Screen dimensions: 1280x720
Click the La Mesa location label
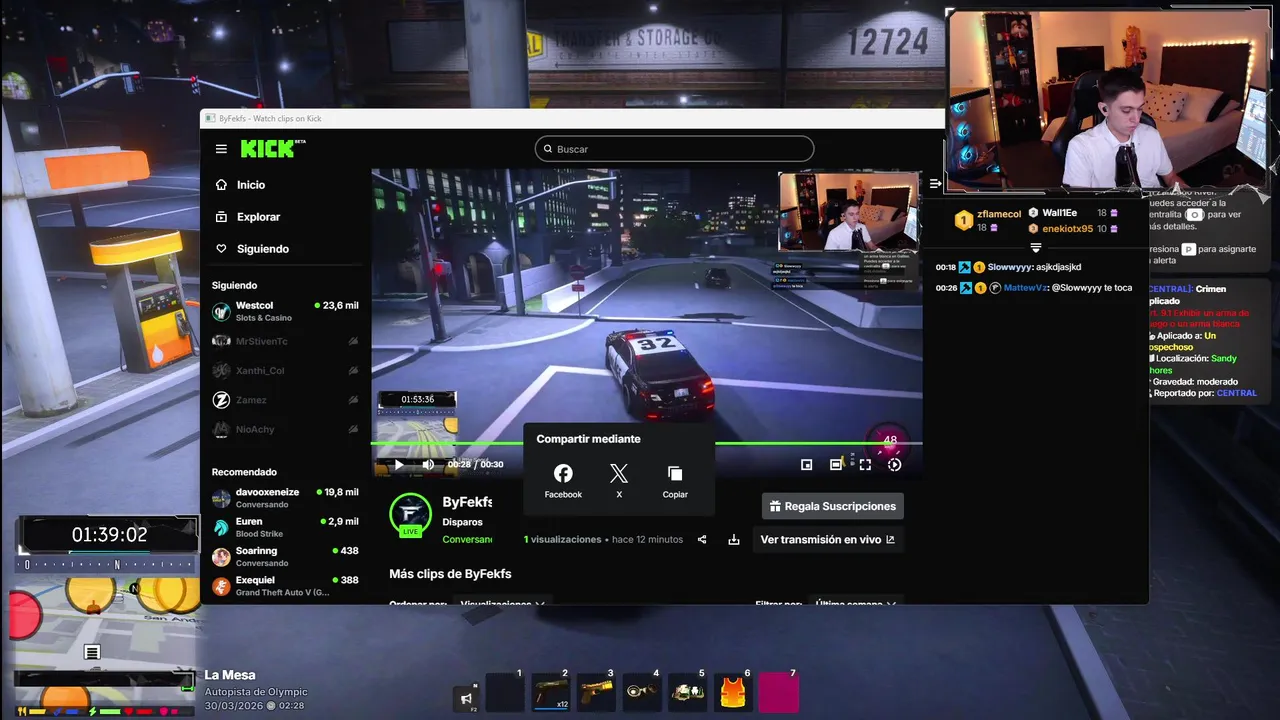[230, 675]
